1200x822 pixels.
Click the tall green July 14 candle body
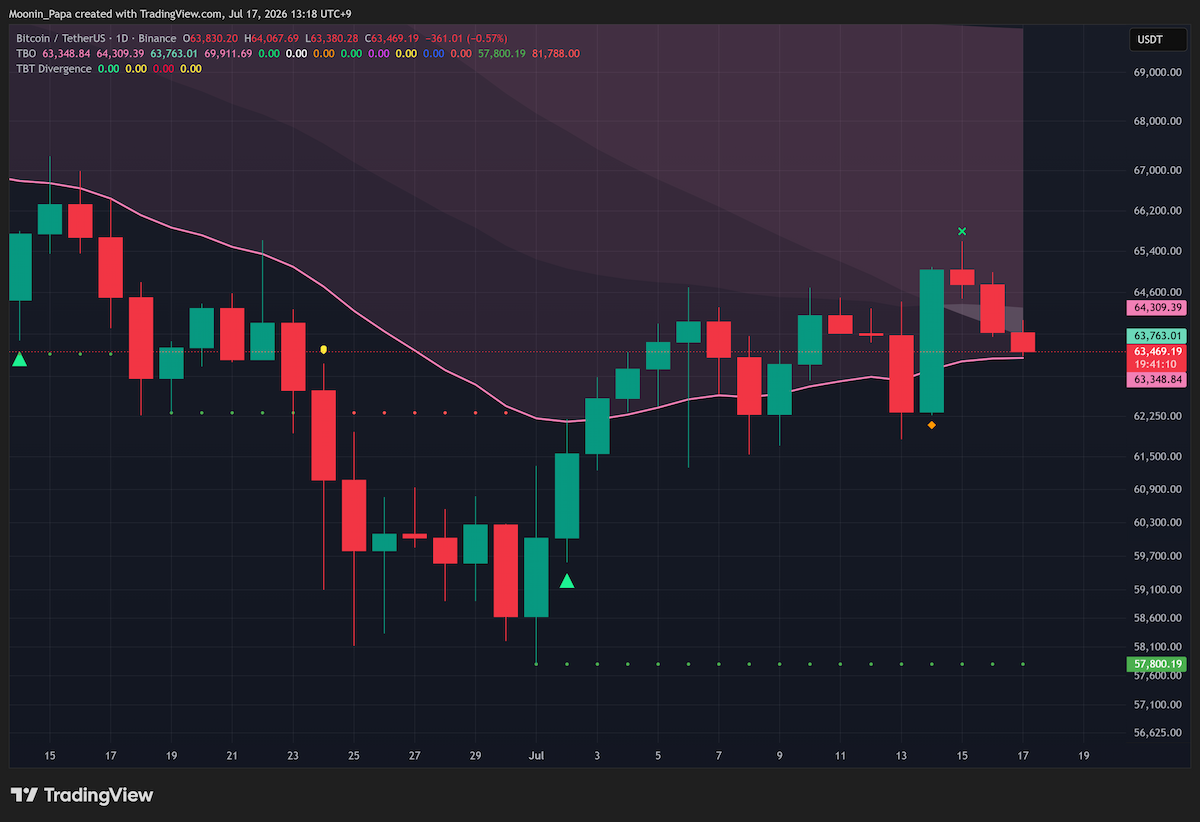[x=932, y=341]
